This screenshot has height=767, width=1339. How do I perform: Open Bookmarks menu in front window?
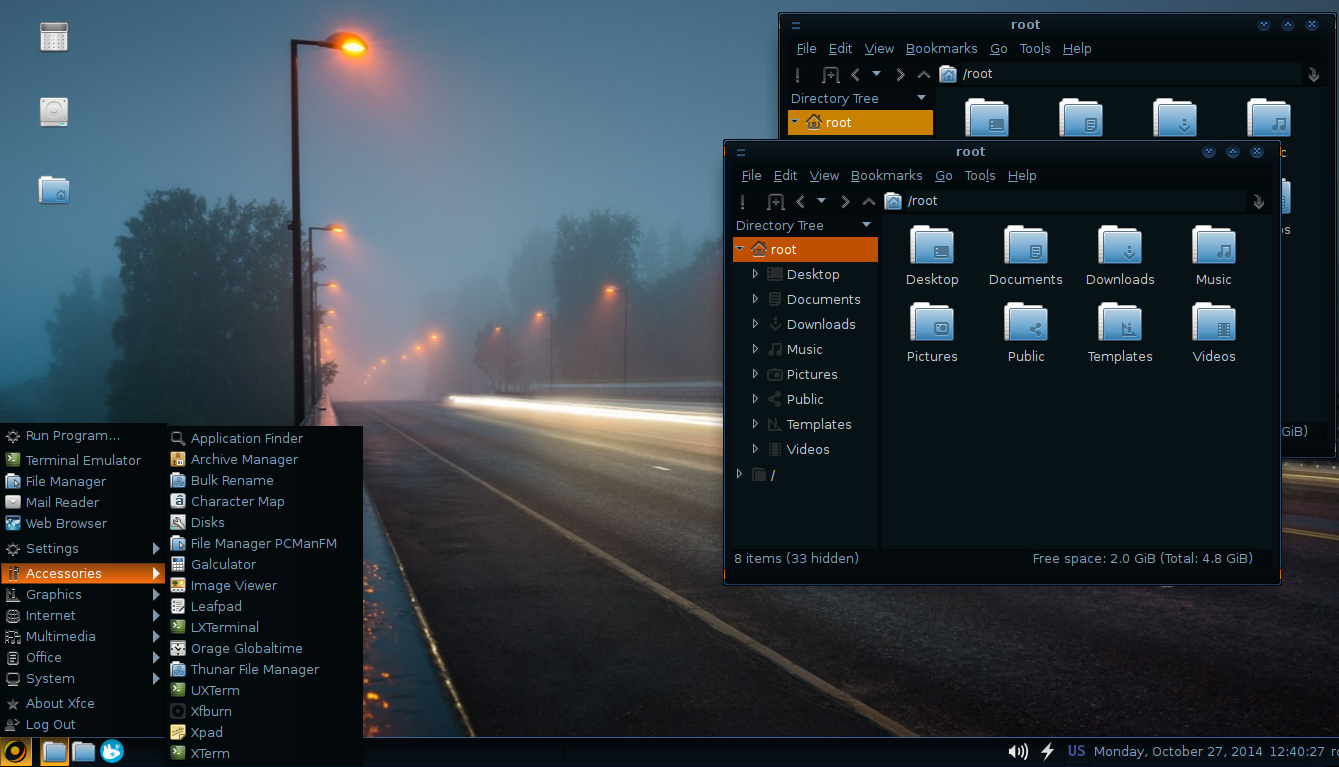(887, 176)
